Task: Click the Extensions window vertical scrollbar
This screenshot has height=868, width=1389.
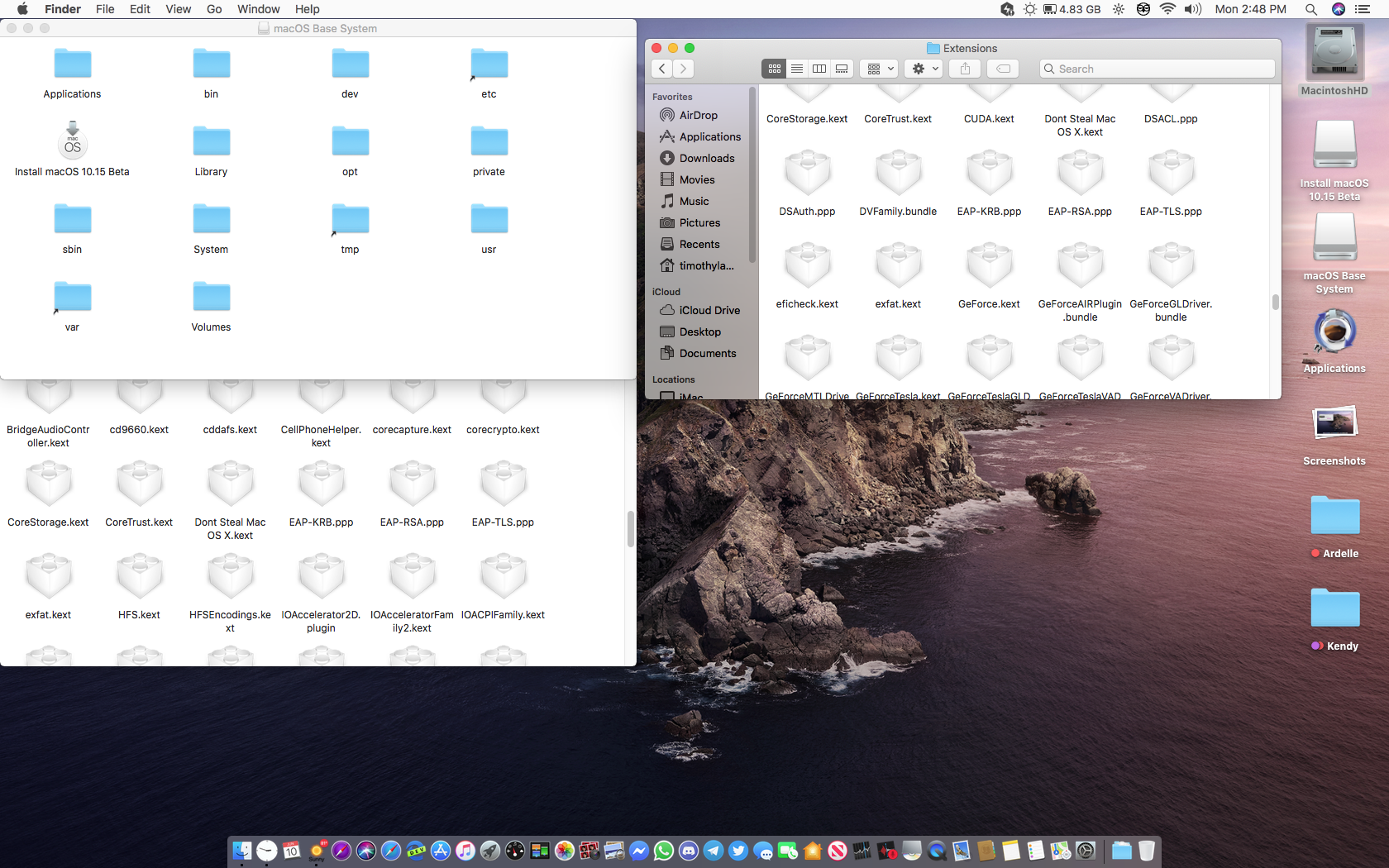Action: (x=1275, y=302)
